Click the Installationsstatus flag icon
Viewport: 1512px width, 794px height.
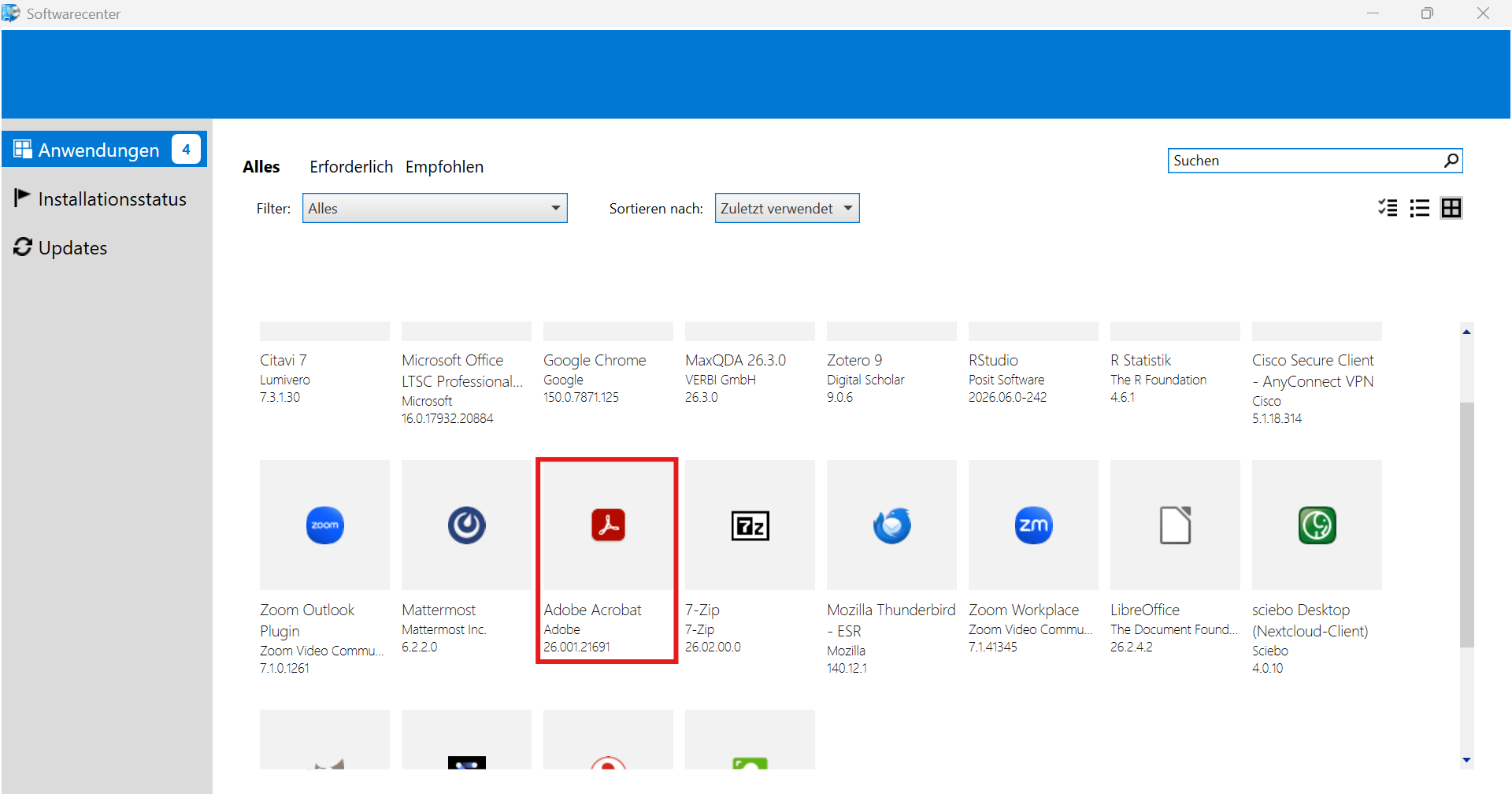click(22, 198)
